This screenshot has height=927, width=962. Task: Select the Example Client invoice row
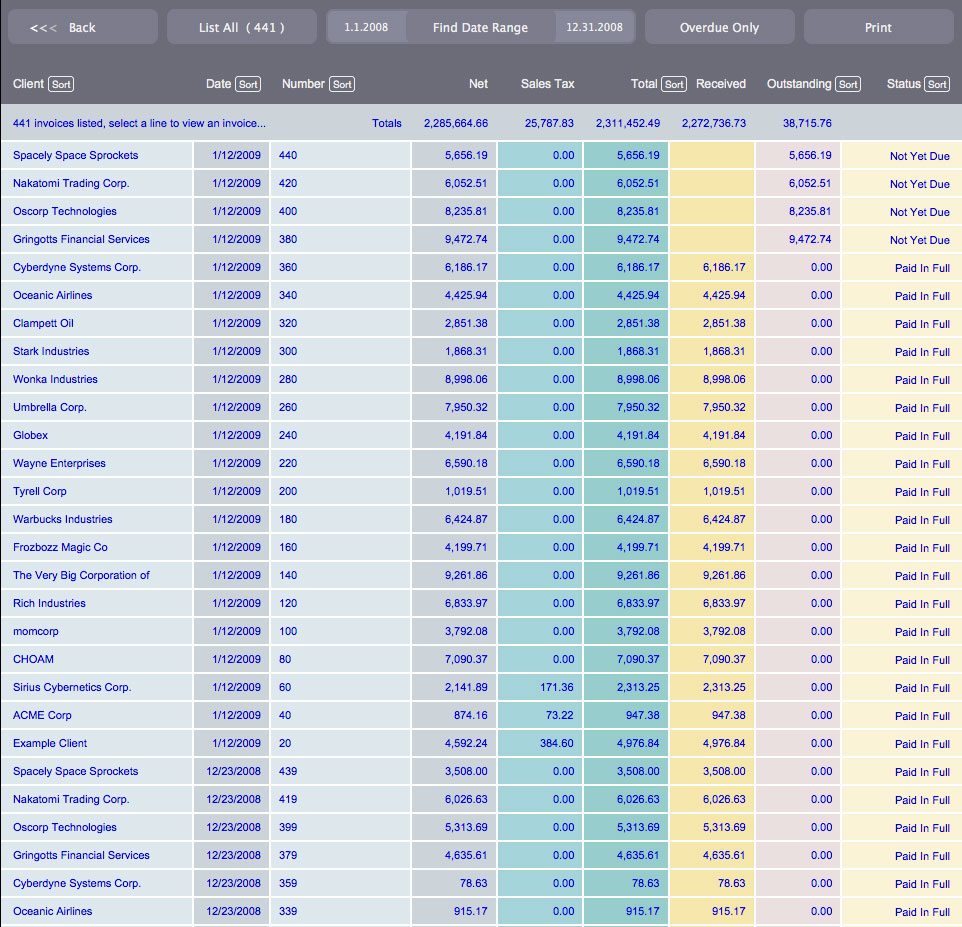pyautogui.click(x=481, y=744)
